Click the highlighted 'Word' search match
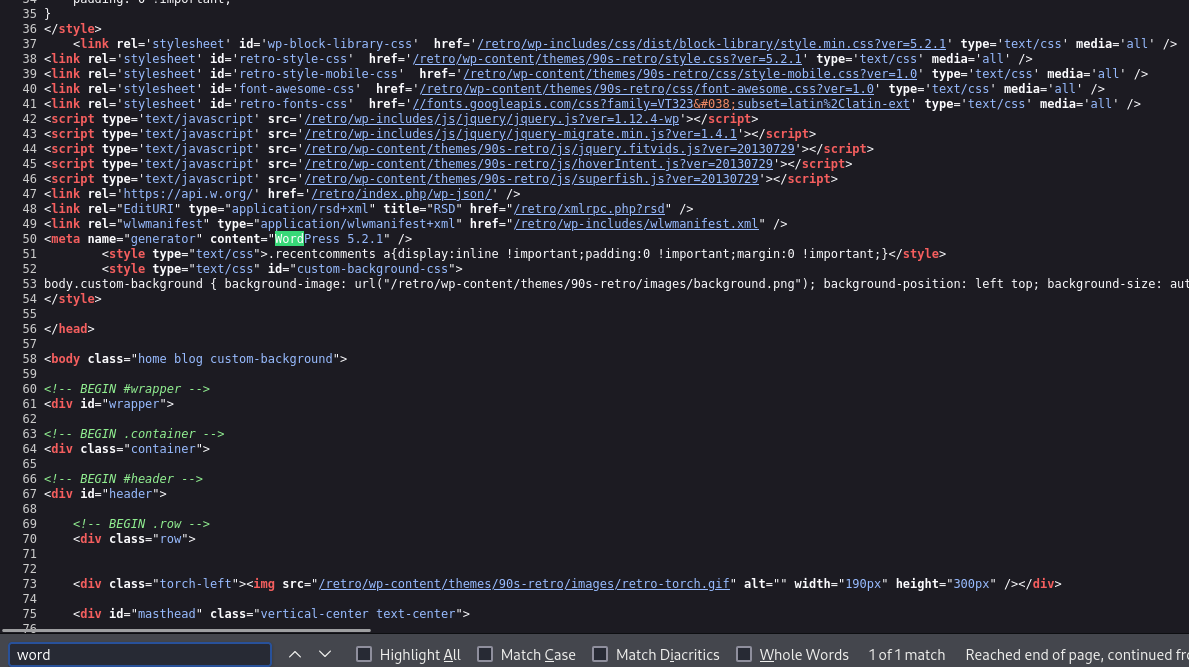 [x=289, y=239]
